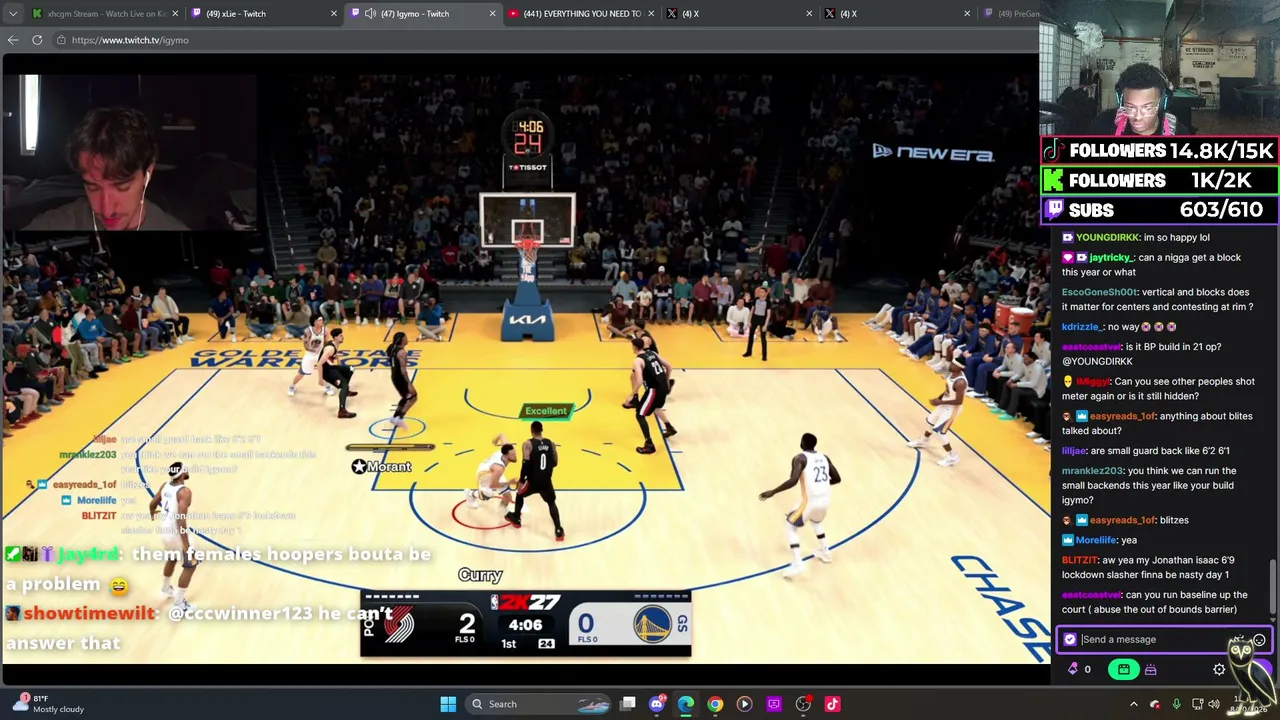Close the xhcgm Stream tab
The height and width of the screenshot is (720, 1280).
coord(176,14)
